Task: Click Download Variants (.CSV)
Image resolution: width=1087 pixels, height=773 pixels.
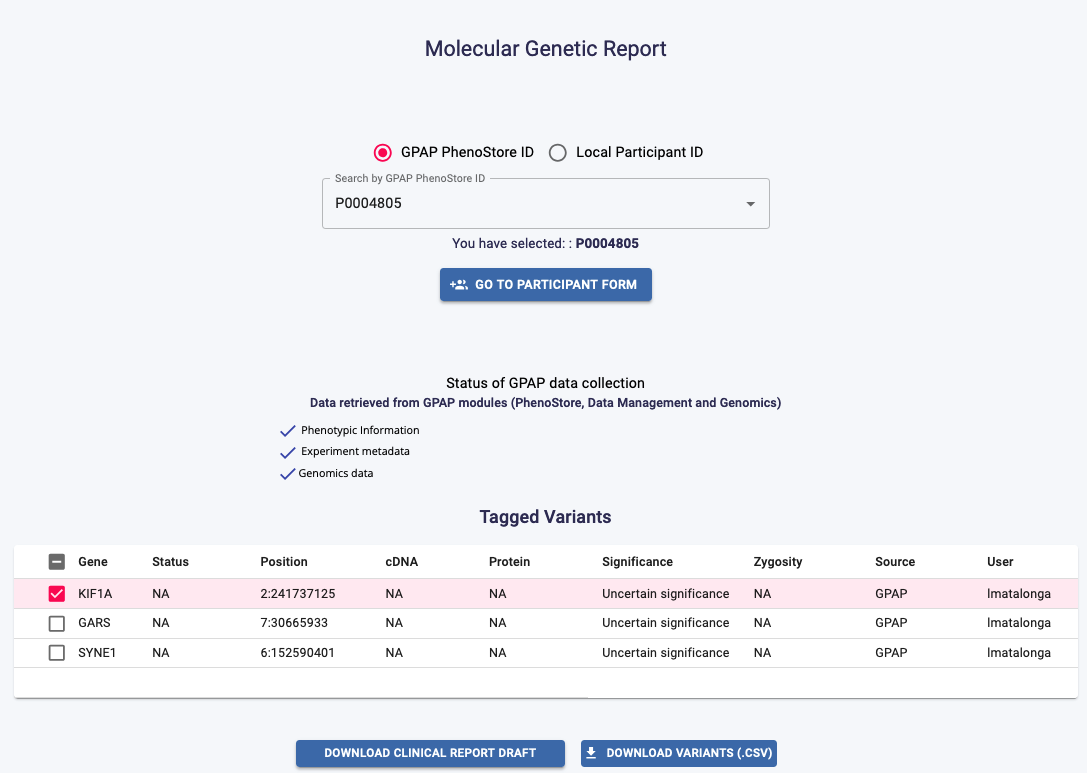Action: coord(678,753)
